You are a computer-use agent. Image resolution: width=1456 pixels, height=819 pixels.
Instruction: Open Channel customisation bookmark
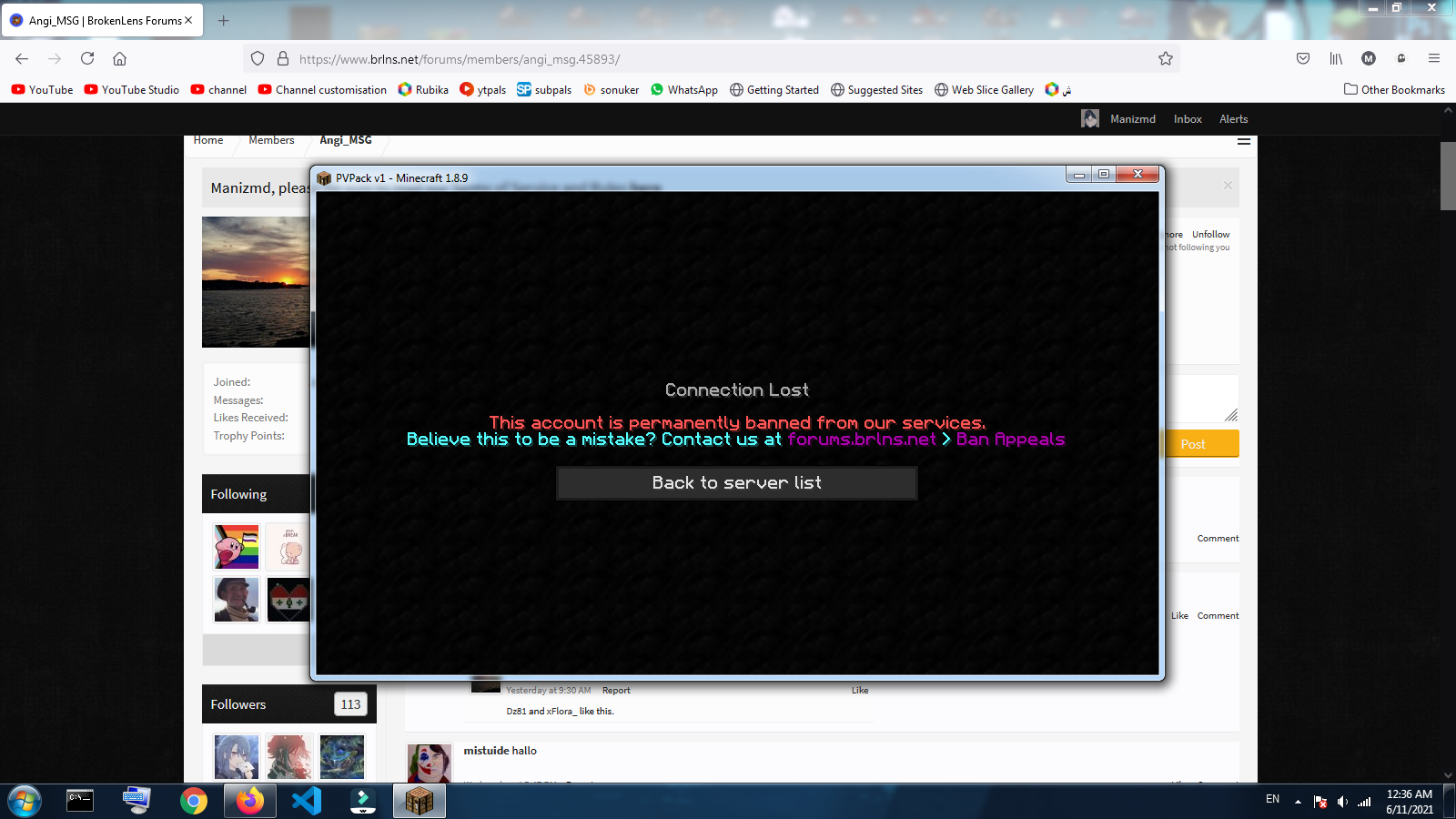tap(323, 89)
